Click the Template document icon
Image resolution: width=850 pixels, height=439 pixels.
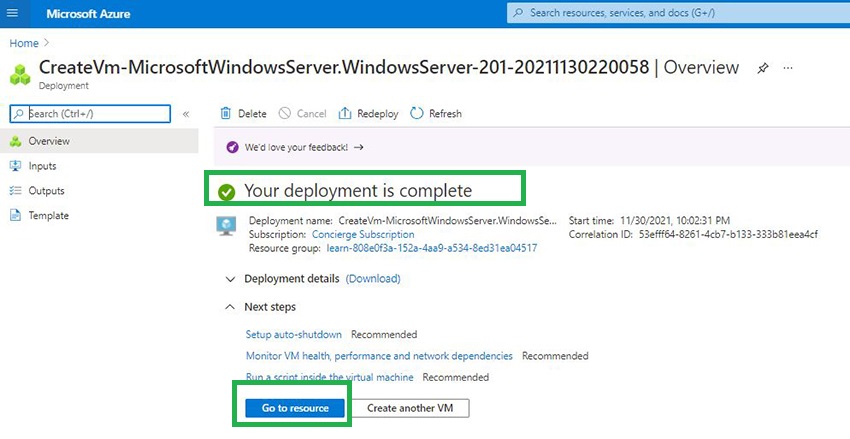15,215
